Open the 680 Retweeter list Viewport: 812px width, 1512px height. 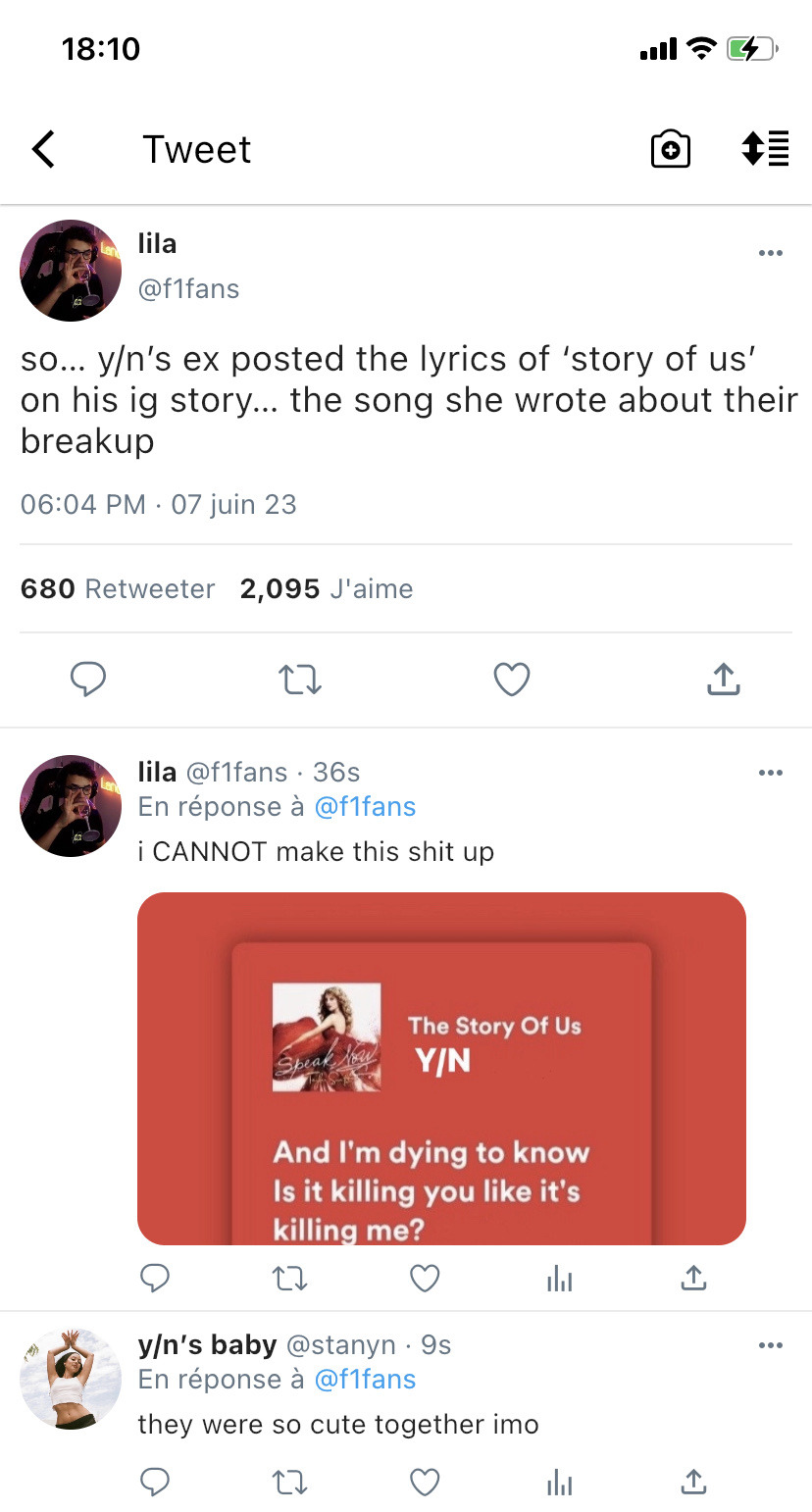pyautogui.click(x=118, y=588)
